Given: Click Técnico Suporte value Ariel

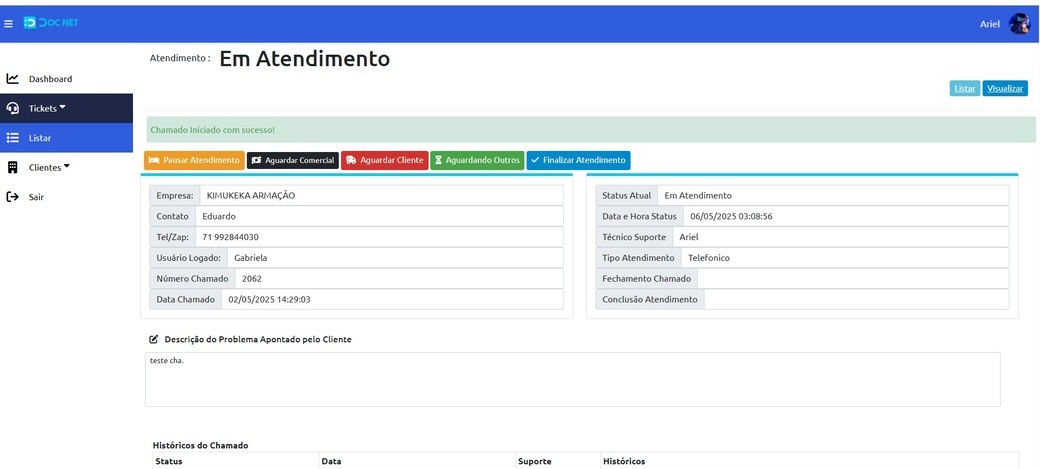Looking at the screenshot, I should (841, 237).
